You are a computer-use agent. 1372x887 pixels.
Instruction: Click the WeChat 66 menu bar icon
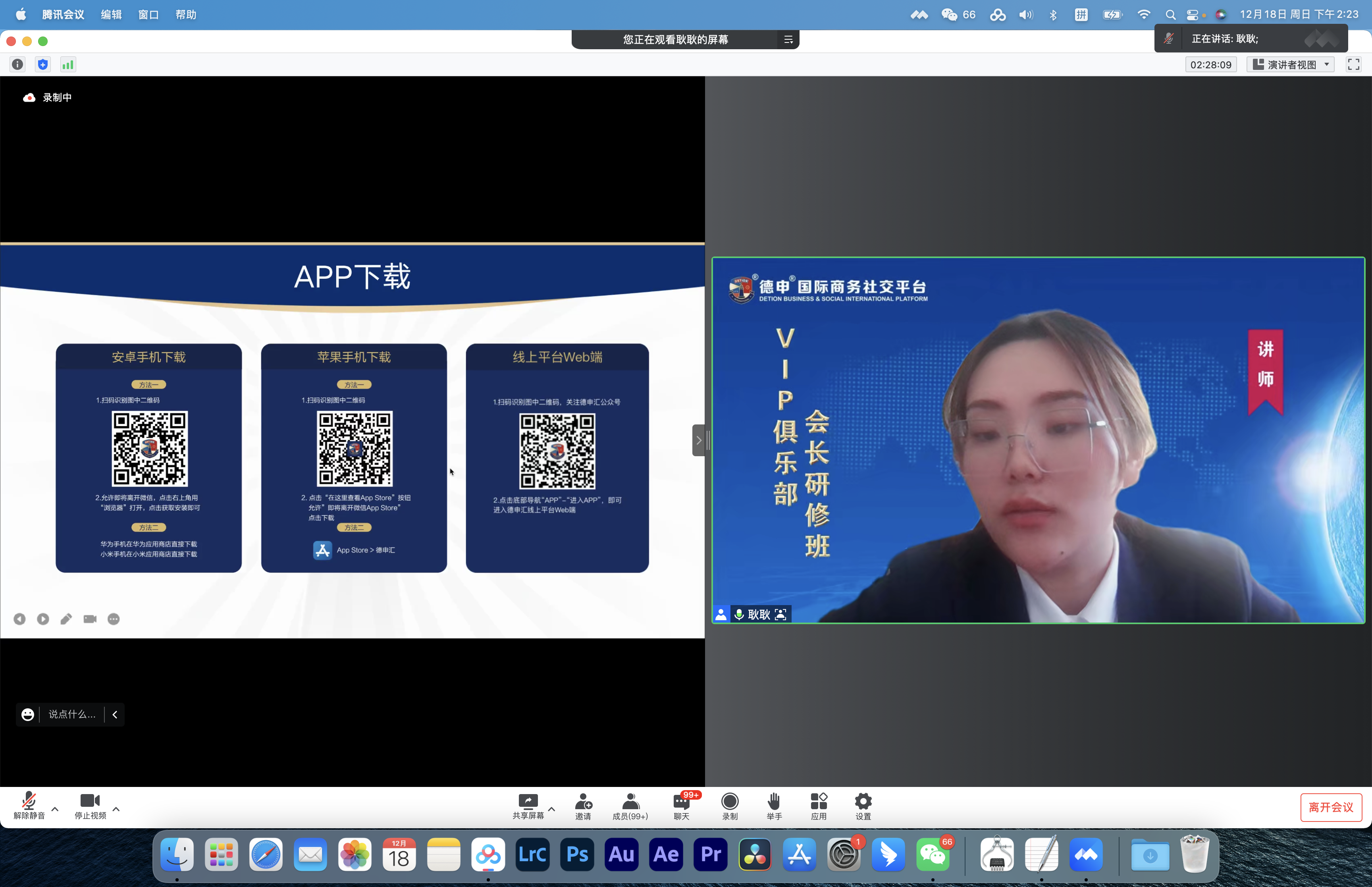959,14
